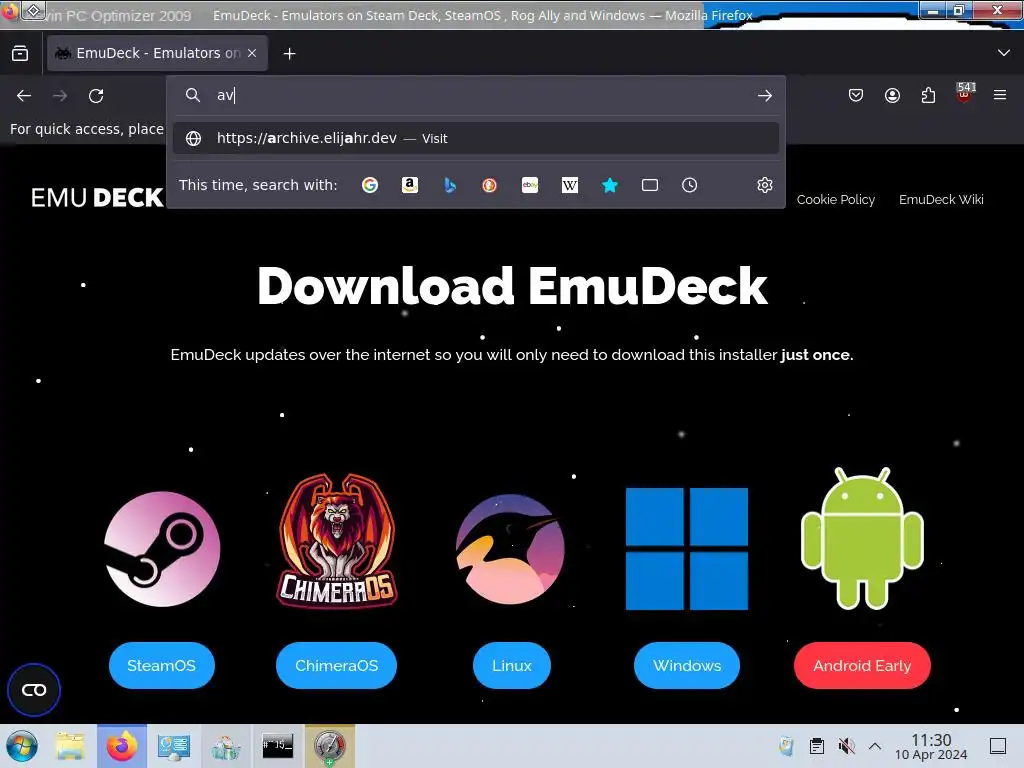The height and width of the screenshot is (768, 1024).
Task: Open Cookie Policy link
Action: click(x=835, y=200)
